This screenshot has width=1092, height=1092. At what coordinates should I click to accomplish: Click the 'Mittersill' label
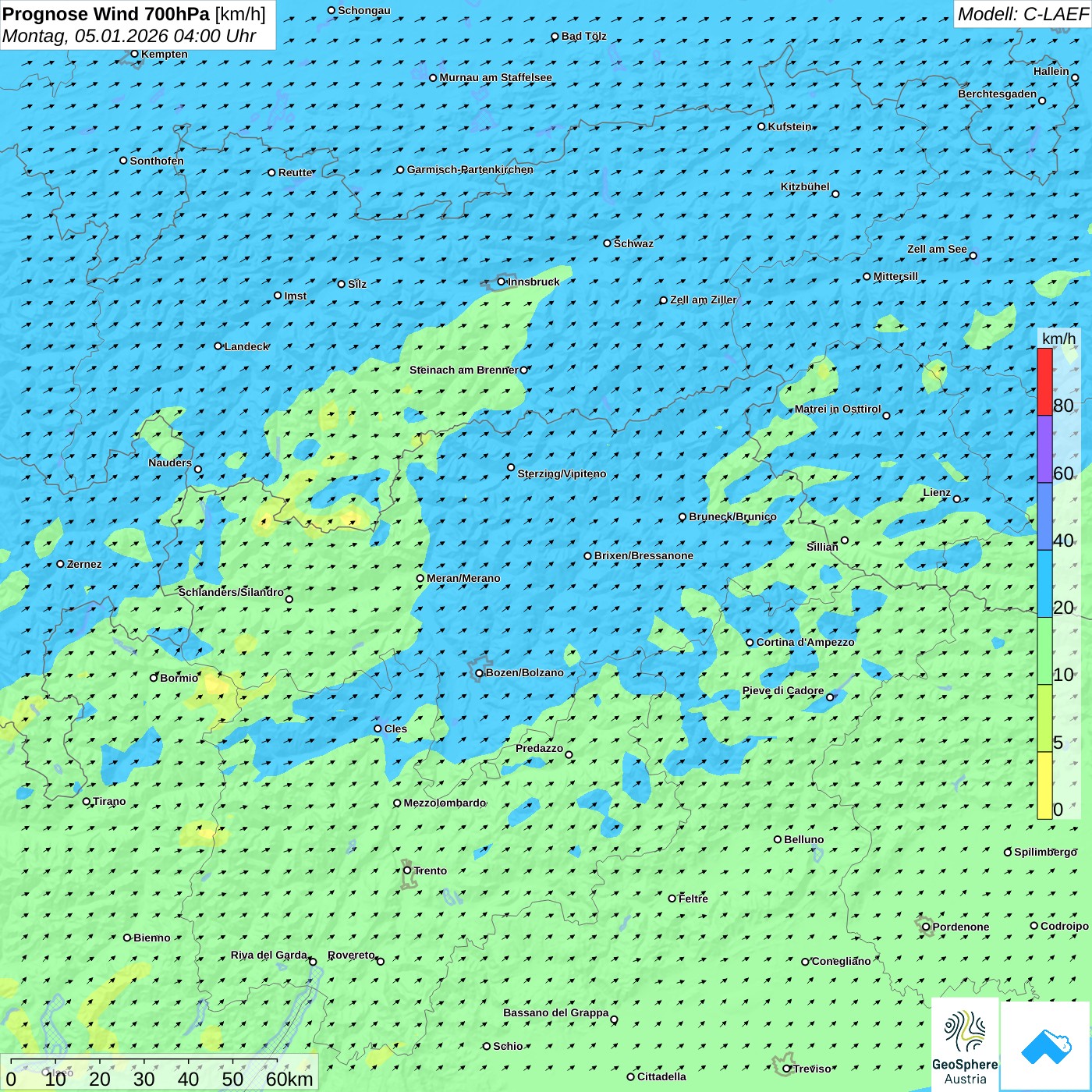coord(895,276)
